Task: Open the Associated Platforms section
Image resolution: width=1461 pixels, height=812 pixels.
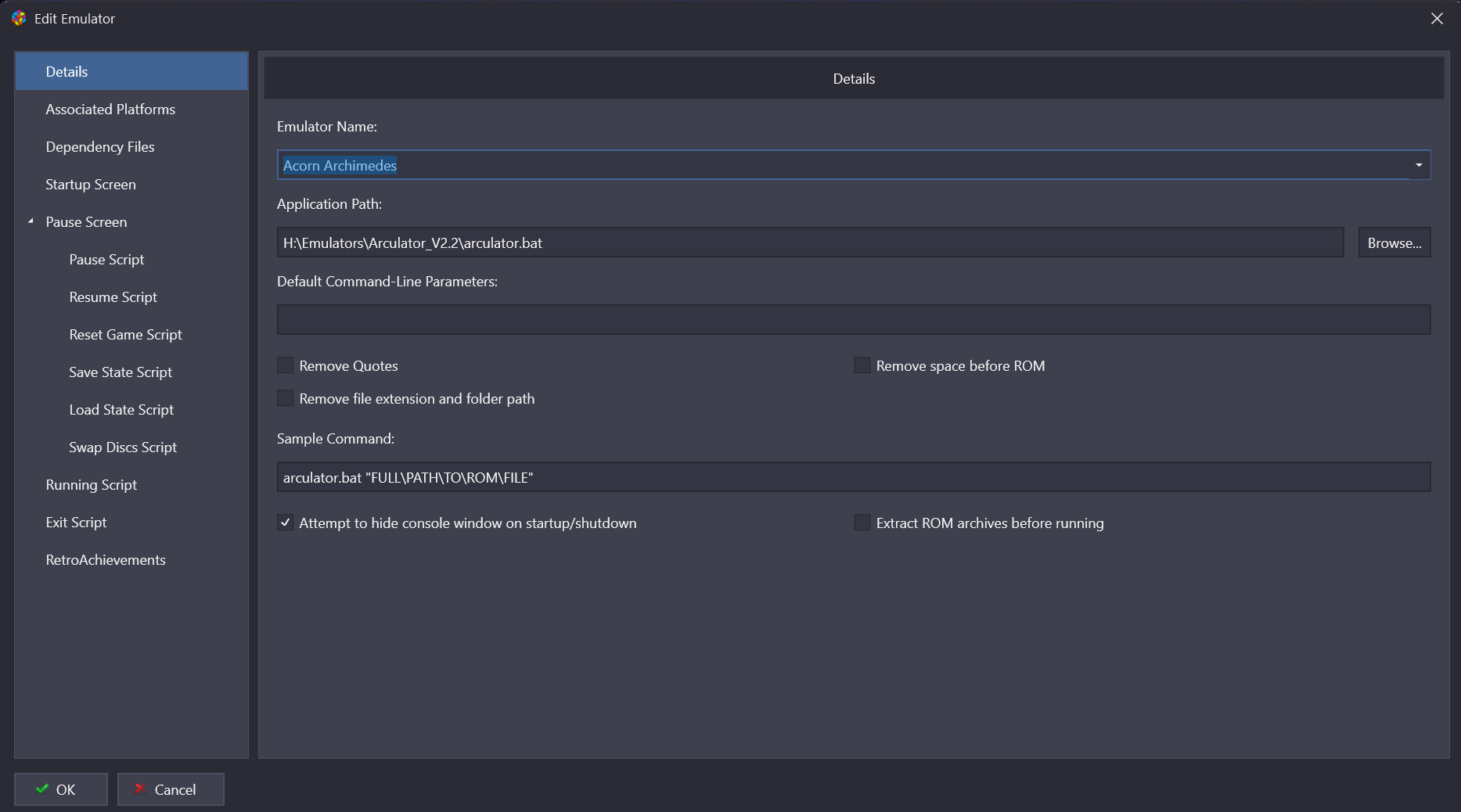Action: pyautogui.click(x=110, y=109)
